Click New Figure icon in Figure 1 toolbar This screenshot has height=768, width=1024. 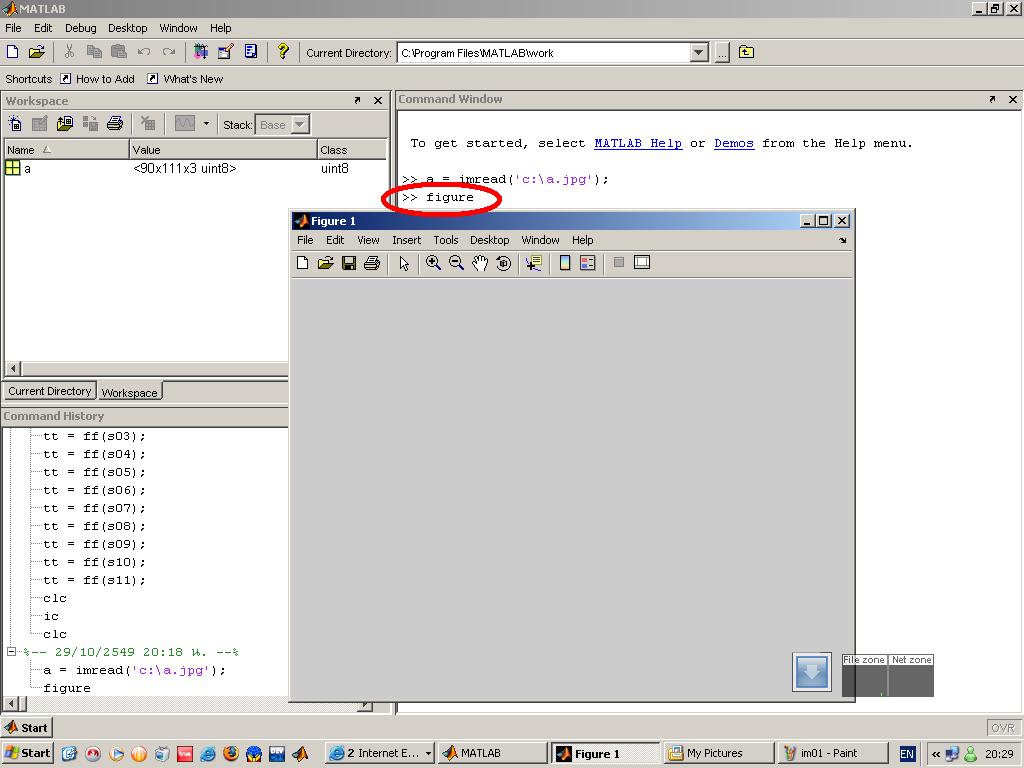click(302, 263)
